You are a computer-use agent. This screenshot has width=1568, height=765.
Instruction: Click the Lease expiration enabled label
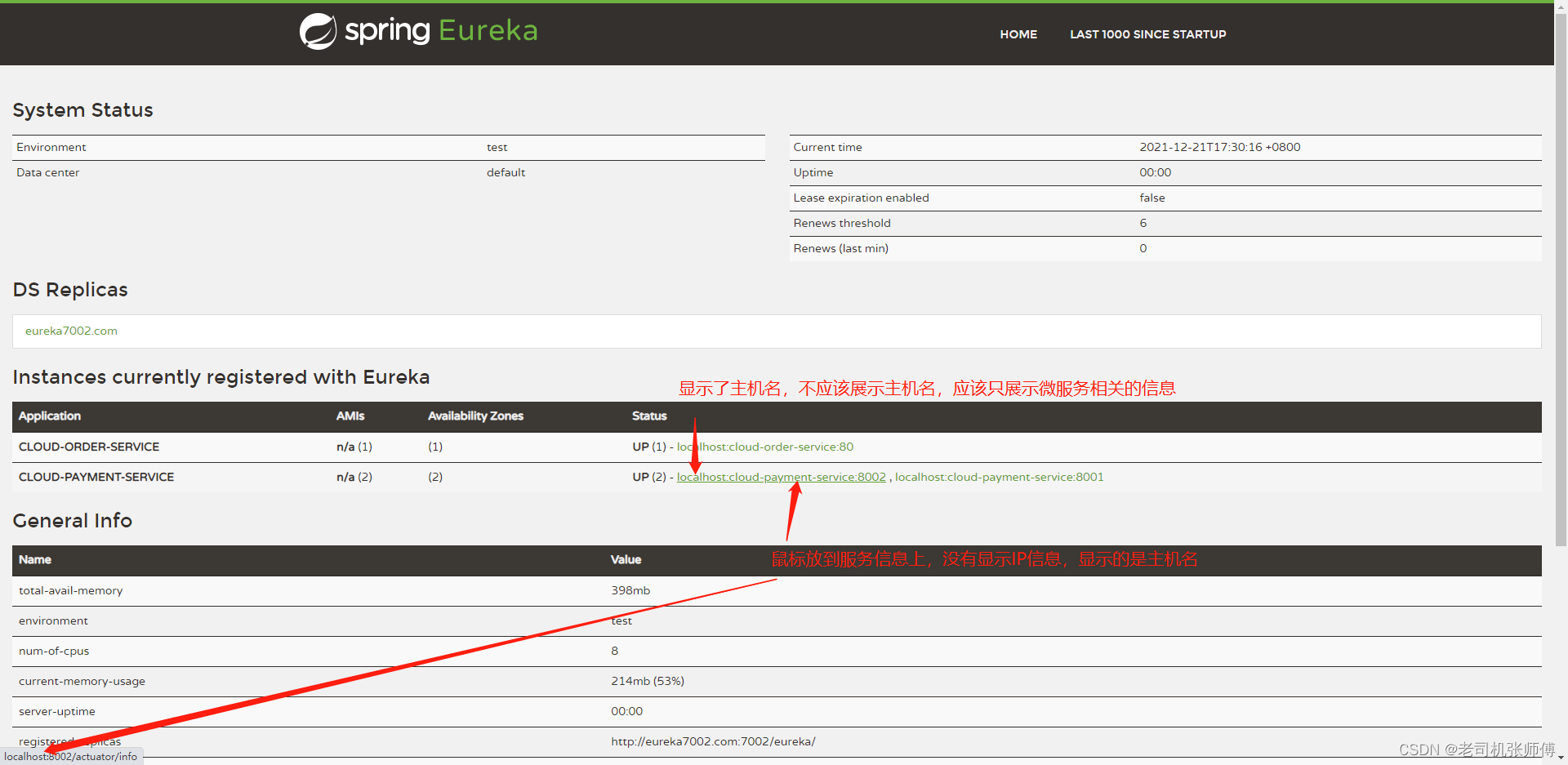click(861, 198)
